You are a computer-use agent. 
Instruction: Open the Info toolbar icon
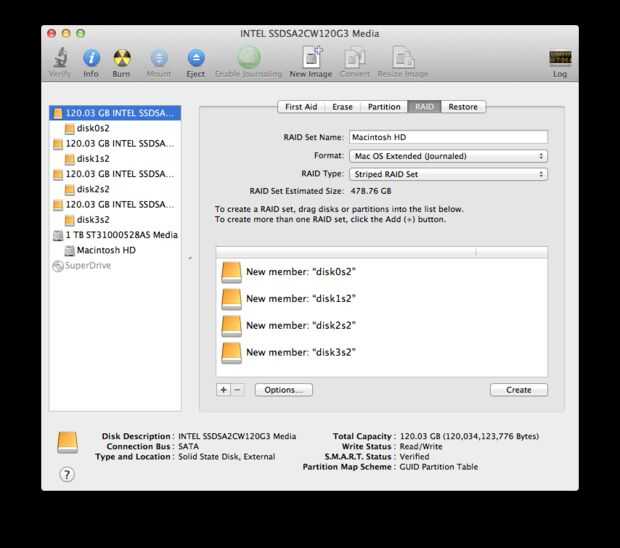pyautogui.click(x=91, y=58)
